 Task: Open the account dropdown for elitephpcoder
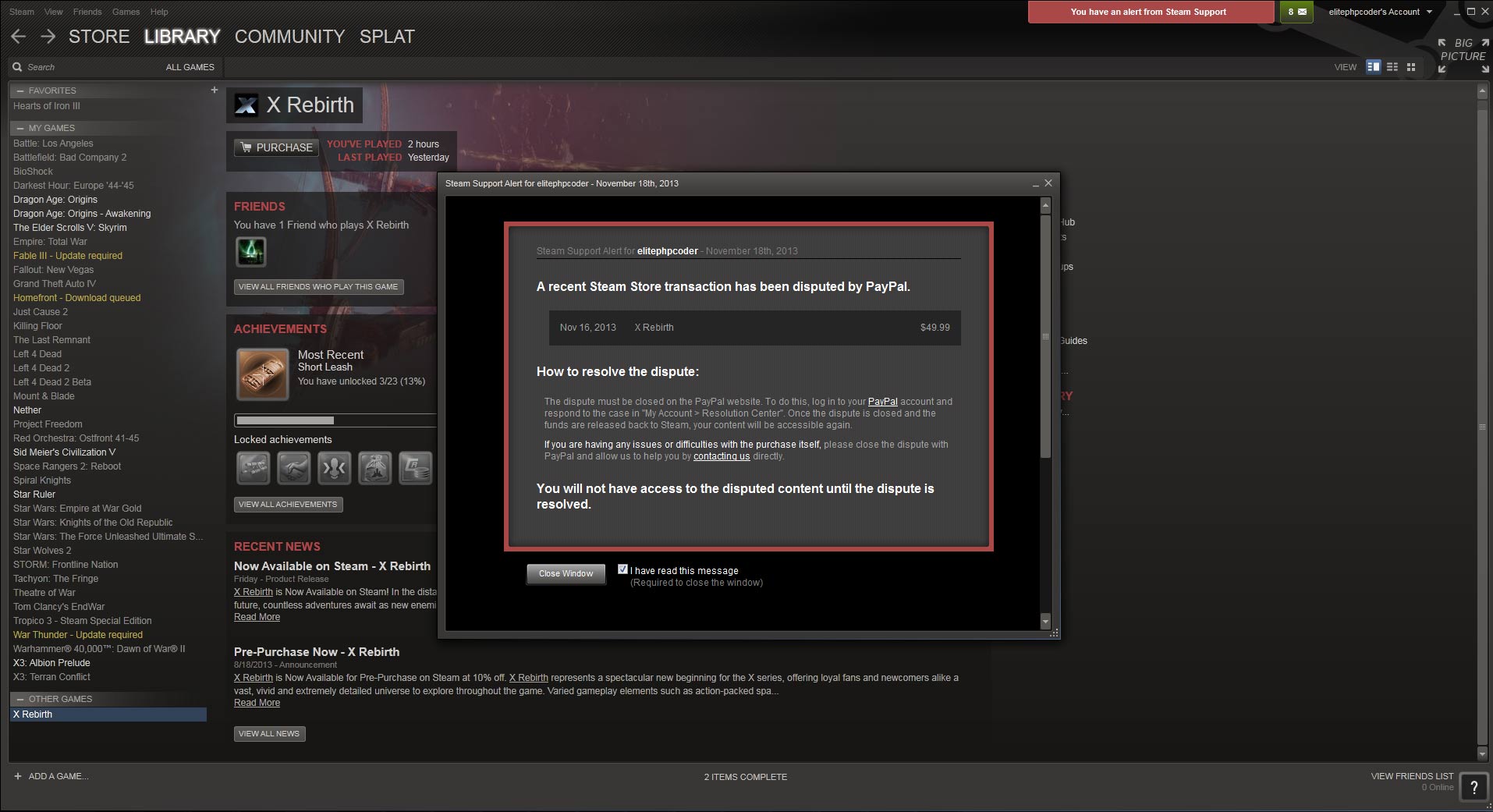point(1381,12)
